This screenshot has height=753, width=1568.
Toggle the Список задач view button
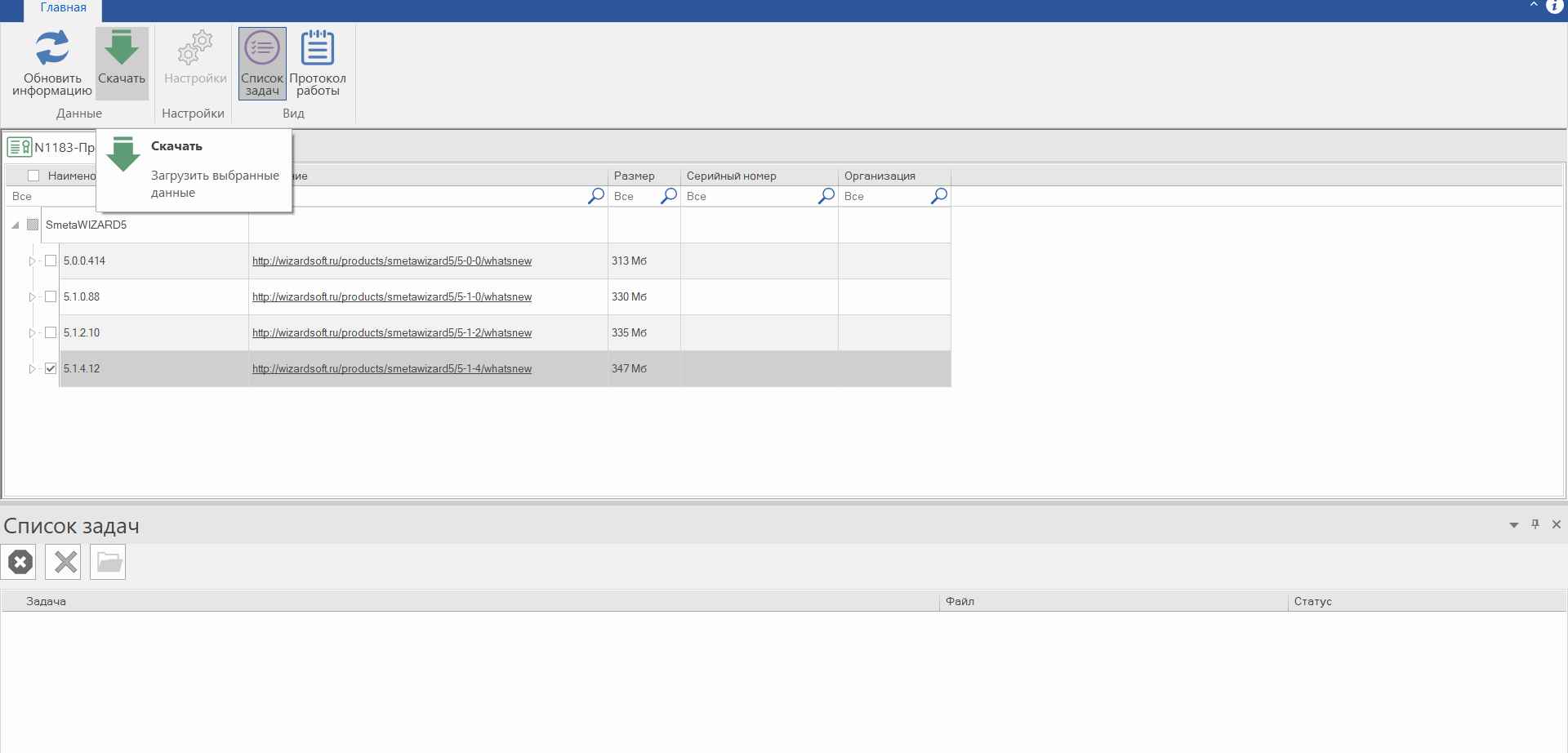[x=262, y=64]
